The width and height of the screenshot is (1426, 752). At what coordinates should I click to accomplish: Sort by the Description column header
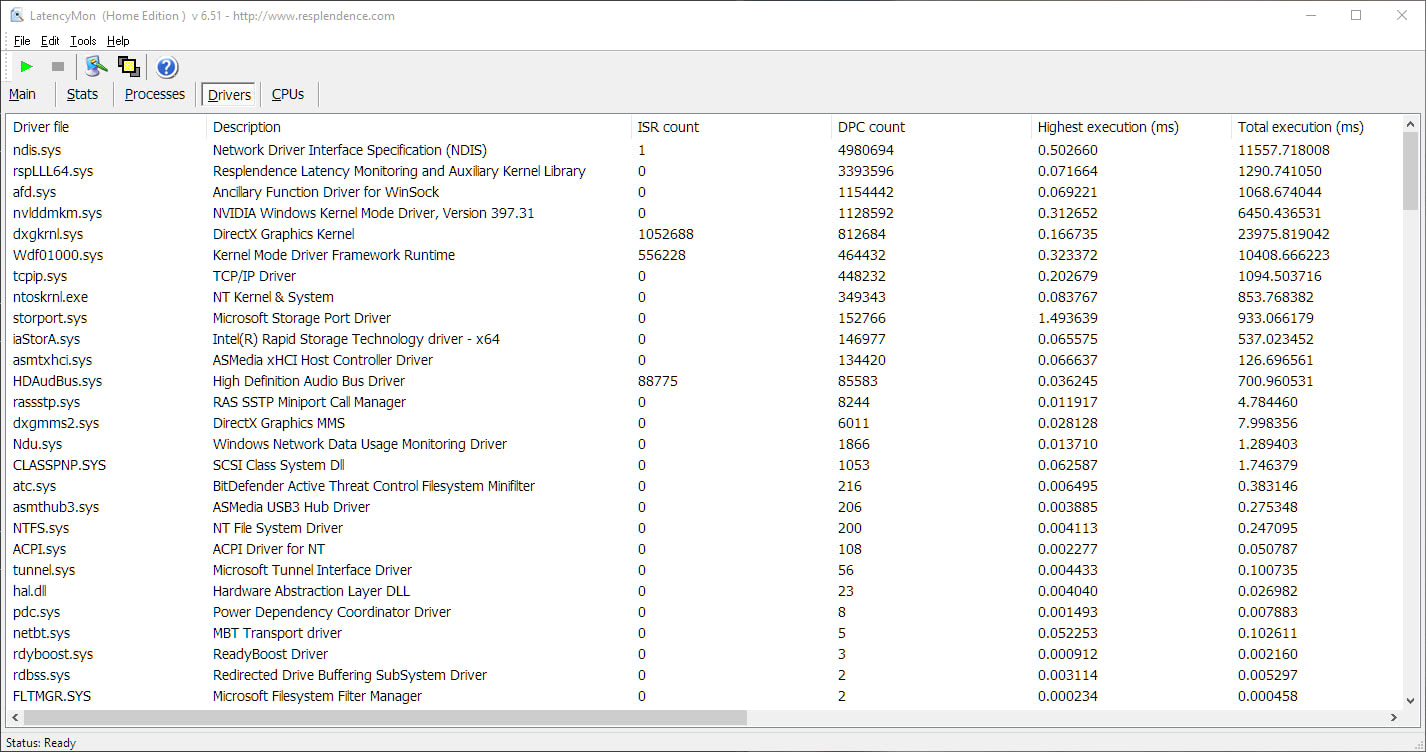coord(419,127)
